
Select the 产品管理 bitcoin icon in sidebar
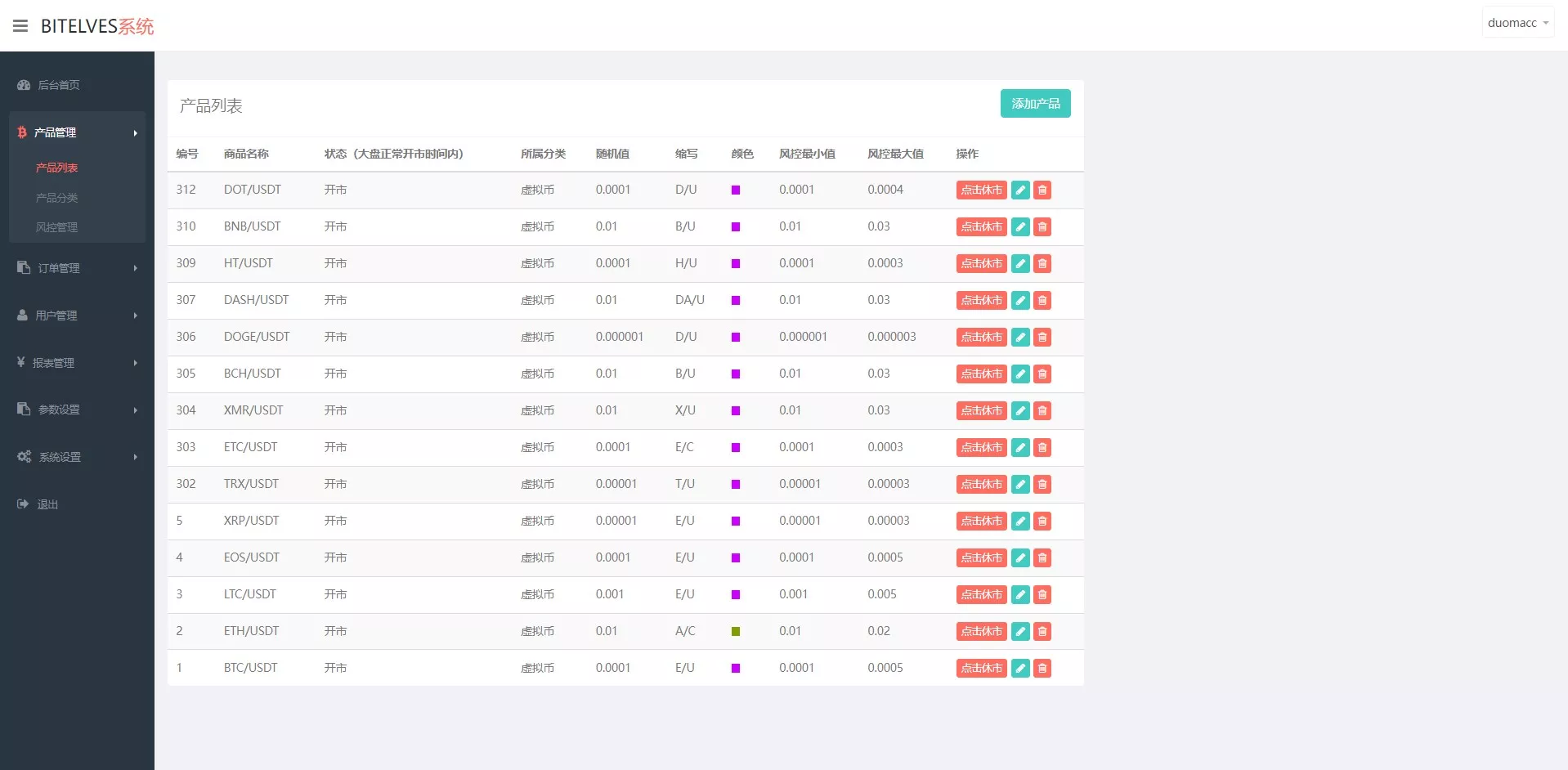pos(21,132)
